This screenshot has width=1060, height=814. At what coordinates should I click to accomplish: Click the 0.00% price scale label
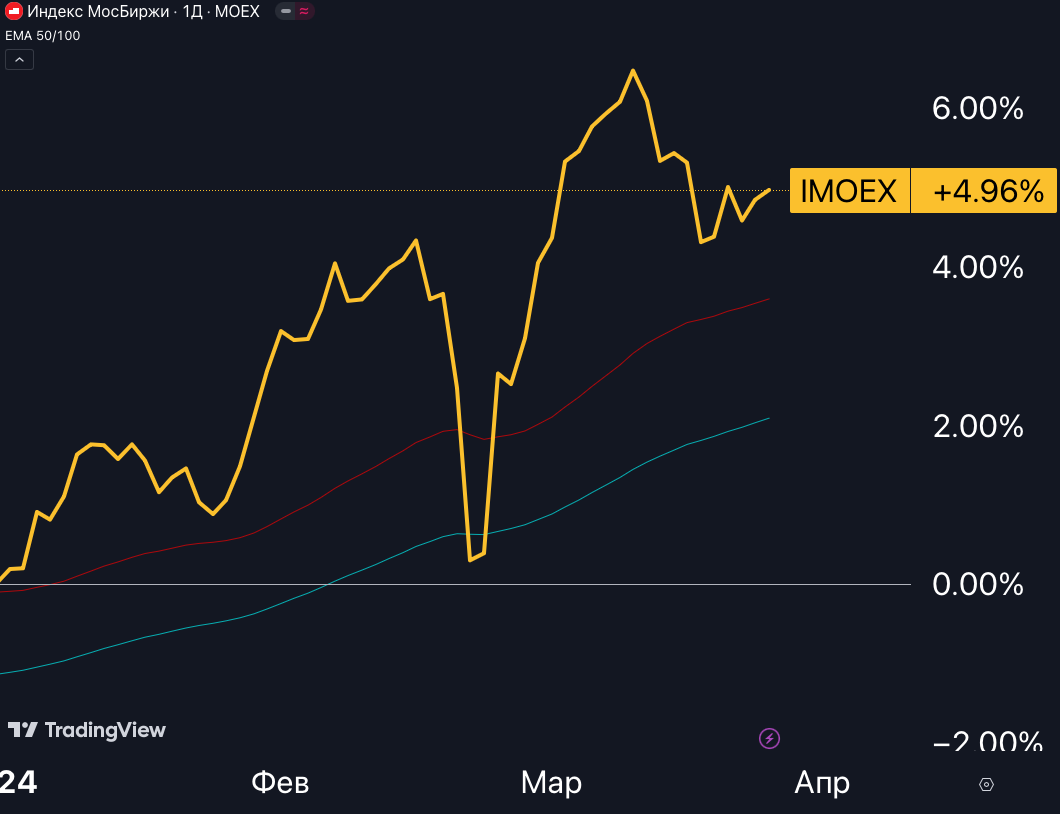[977, 584]
